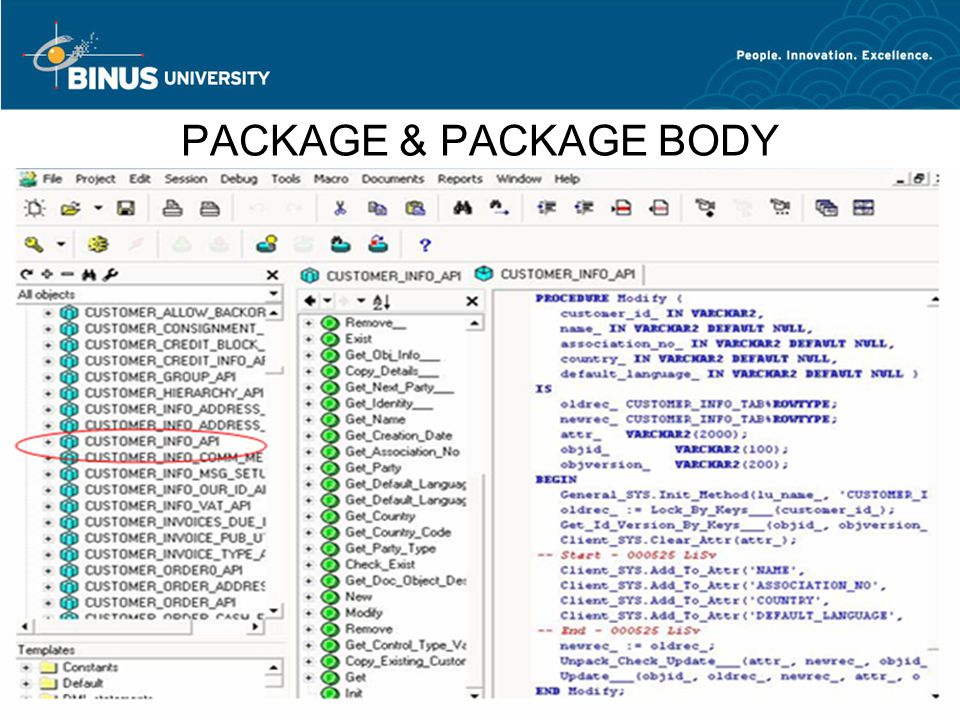Viewport: 960px width, 720px height.
Task: Select Get_Creation_Date in the procedure list
Action: 398,435
